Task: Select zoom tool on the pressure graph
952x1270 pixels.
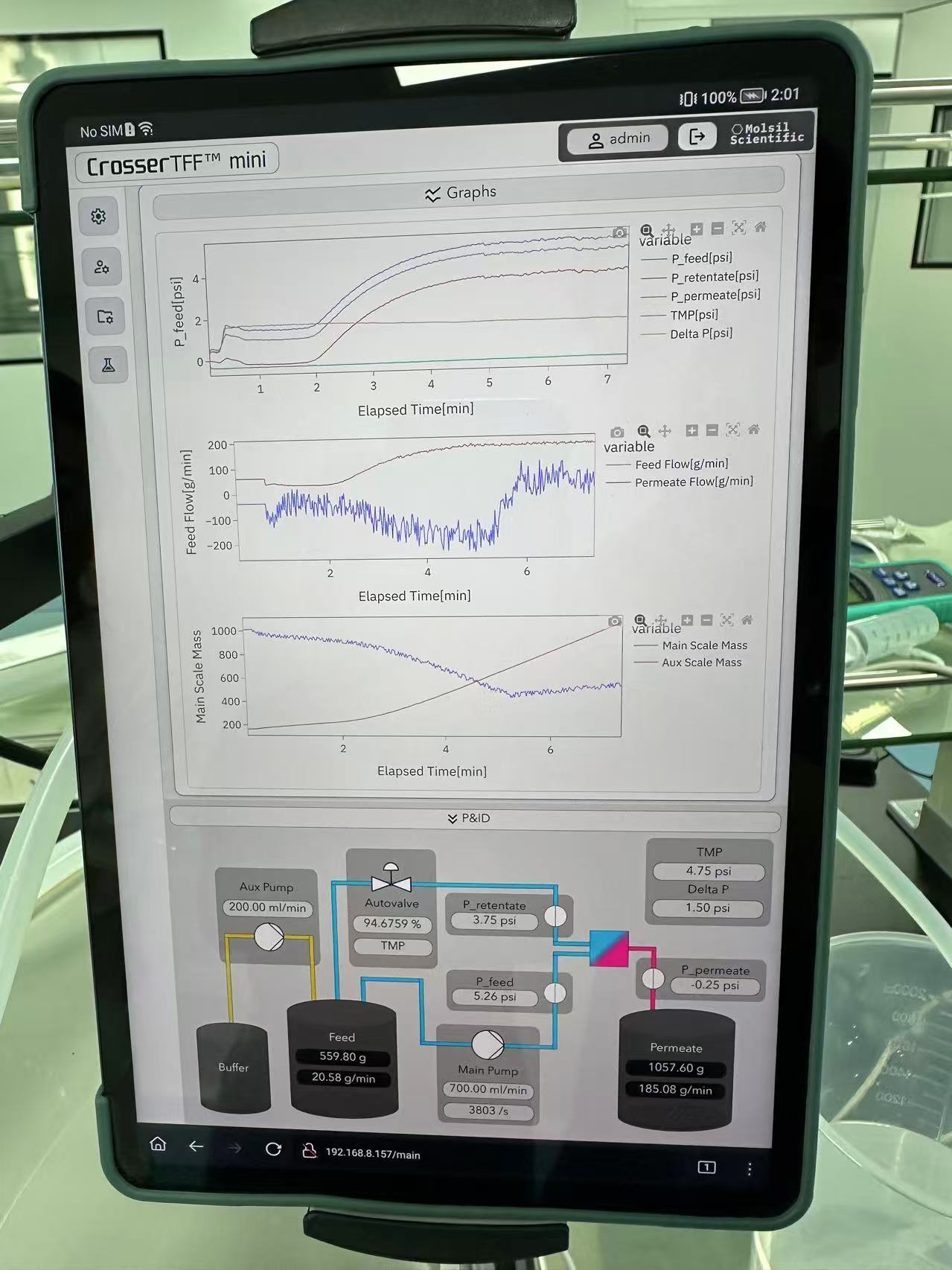Action: 646,231
